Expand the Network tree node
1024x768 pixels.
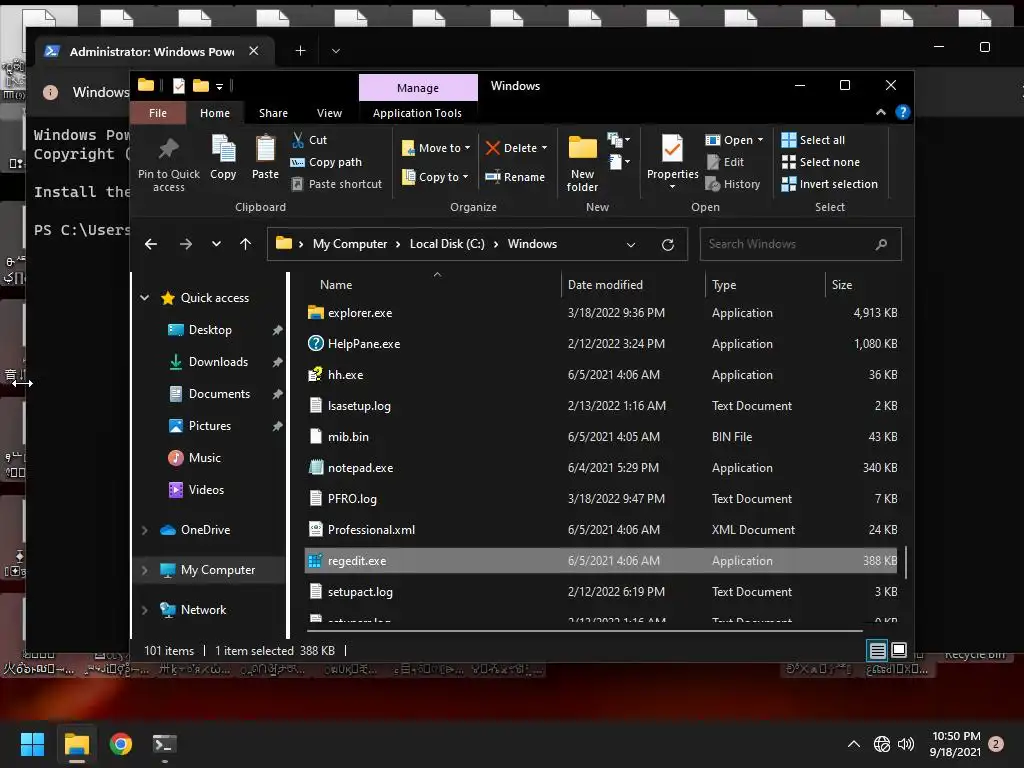pos(144,610)
